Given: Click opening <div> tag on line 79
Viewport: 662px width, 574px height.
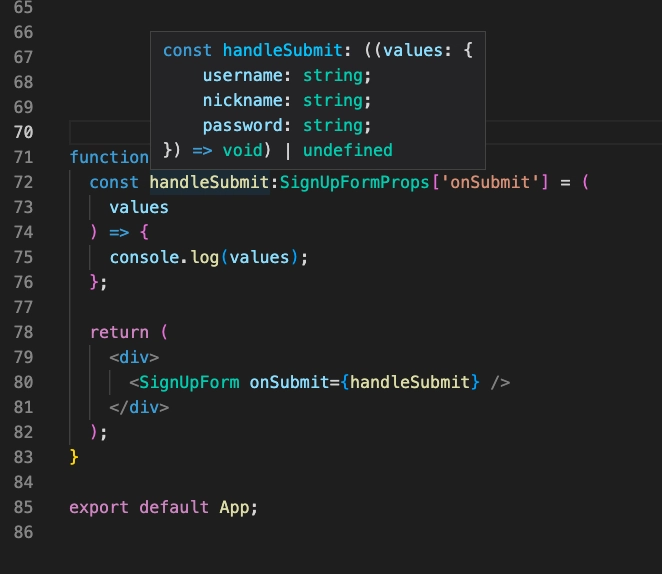Looking at the screenshot, I should coord(134,357).
